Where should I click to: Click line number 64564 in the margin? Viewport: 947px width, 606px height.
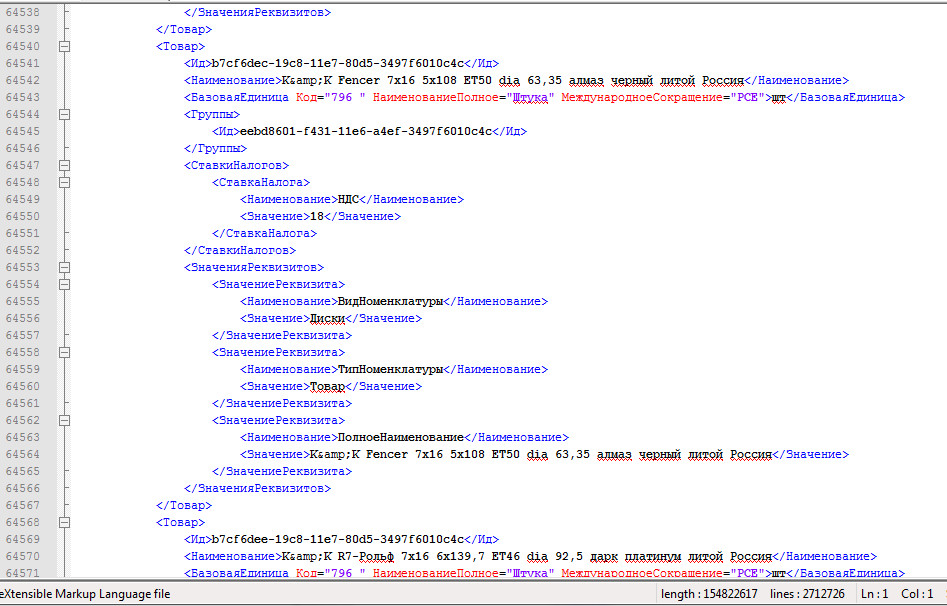[x=23, y=454]
